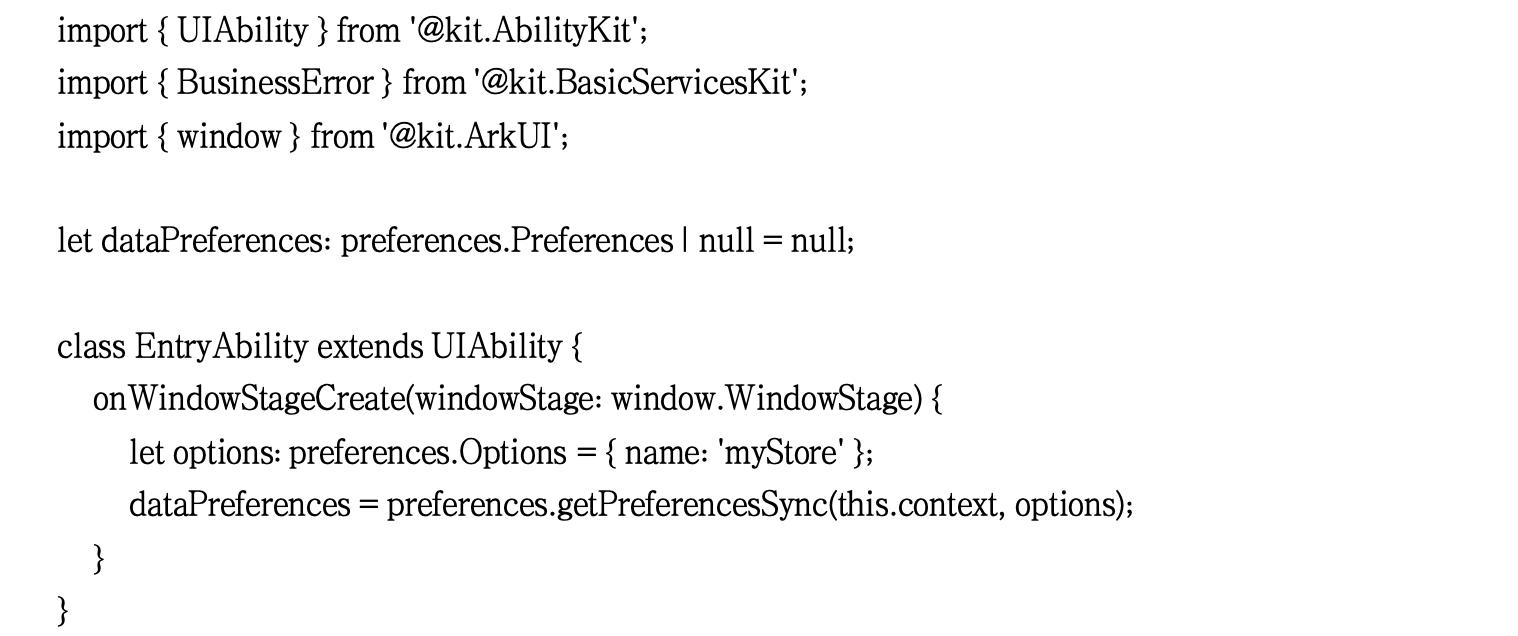Click the '@kit.AbilityKit' import string
The width and height of the screenshot is (1518, 636).
pos(525,31)
